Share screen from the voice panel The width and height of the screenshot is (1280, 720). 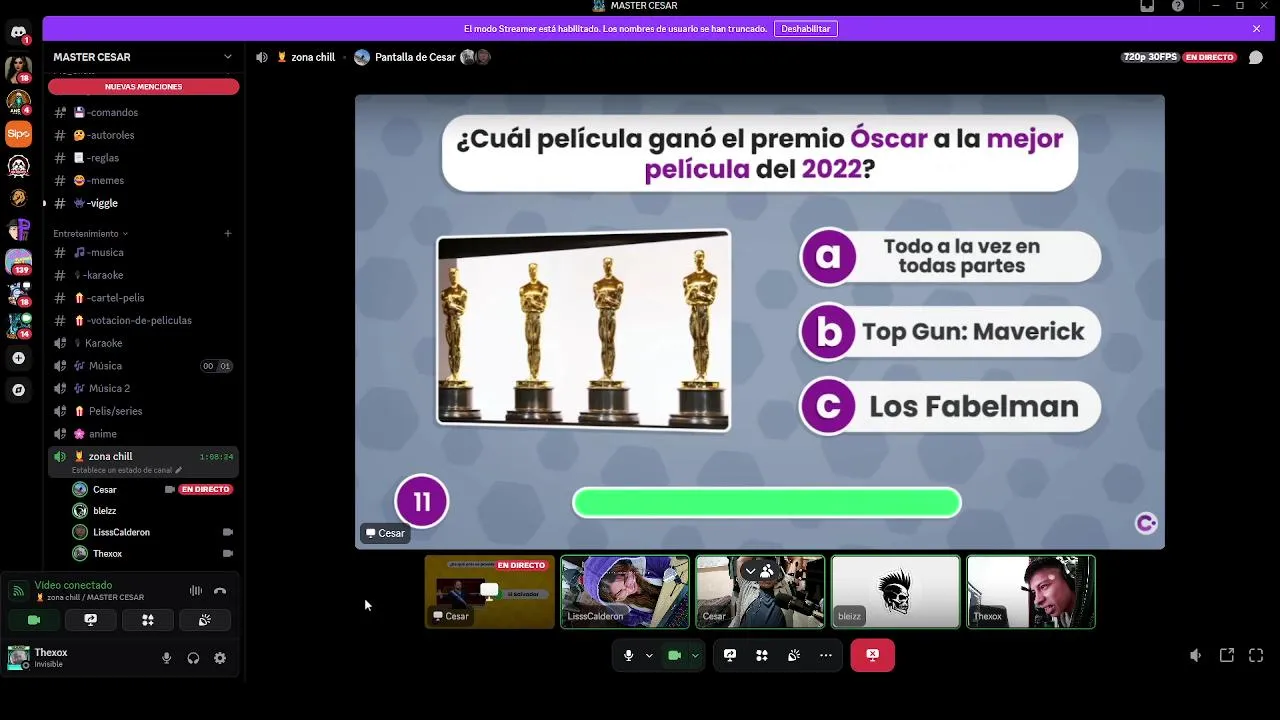90,620
